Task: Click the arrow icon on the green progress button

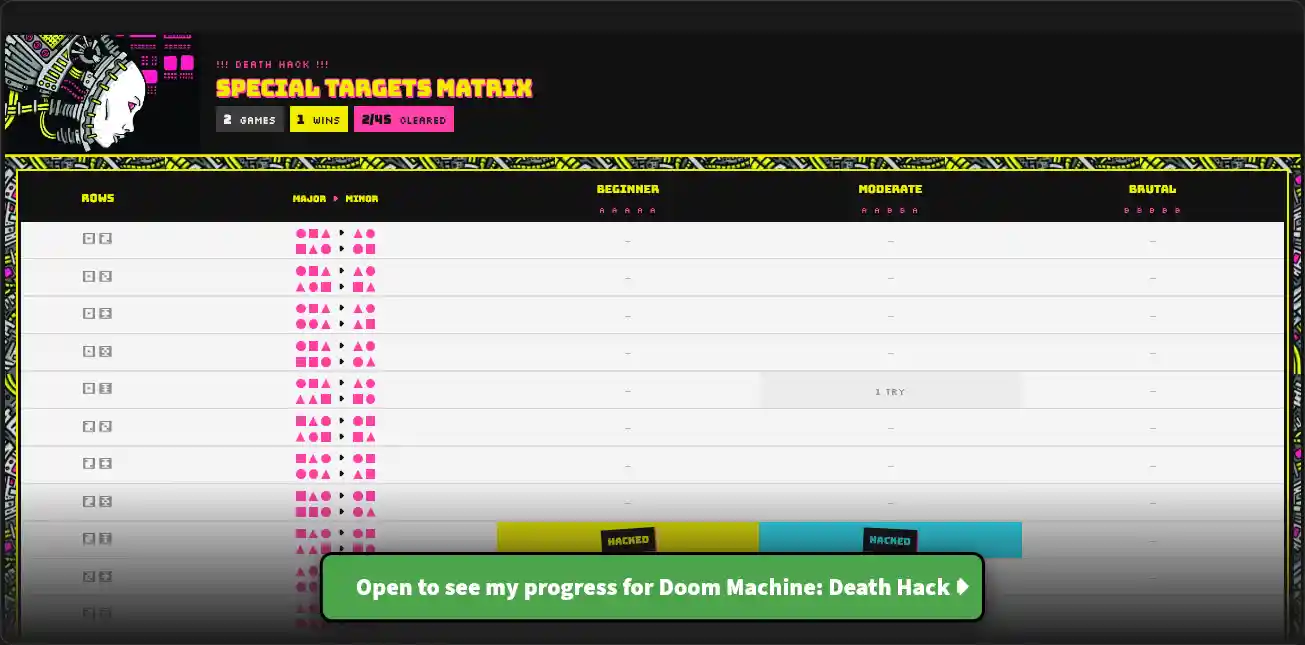Action: click(x=963, y=587)
